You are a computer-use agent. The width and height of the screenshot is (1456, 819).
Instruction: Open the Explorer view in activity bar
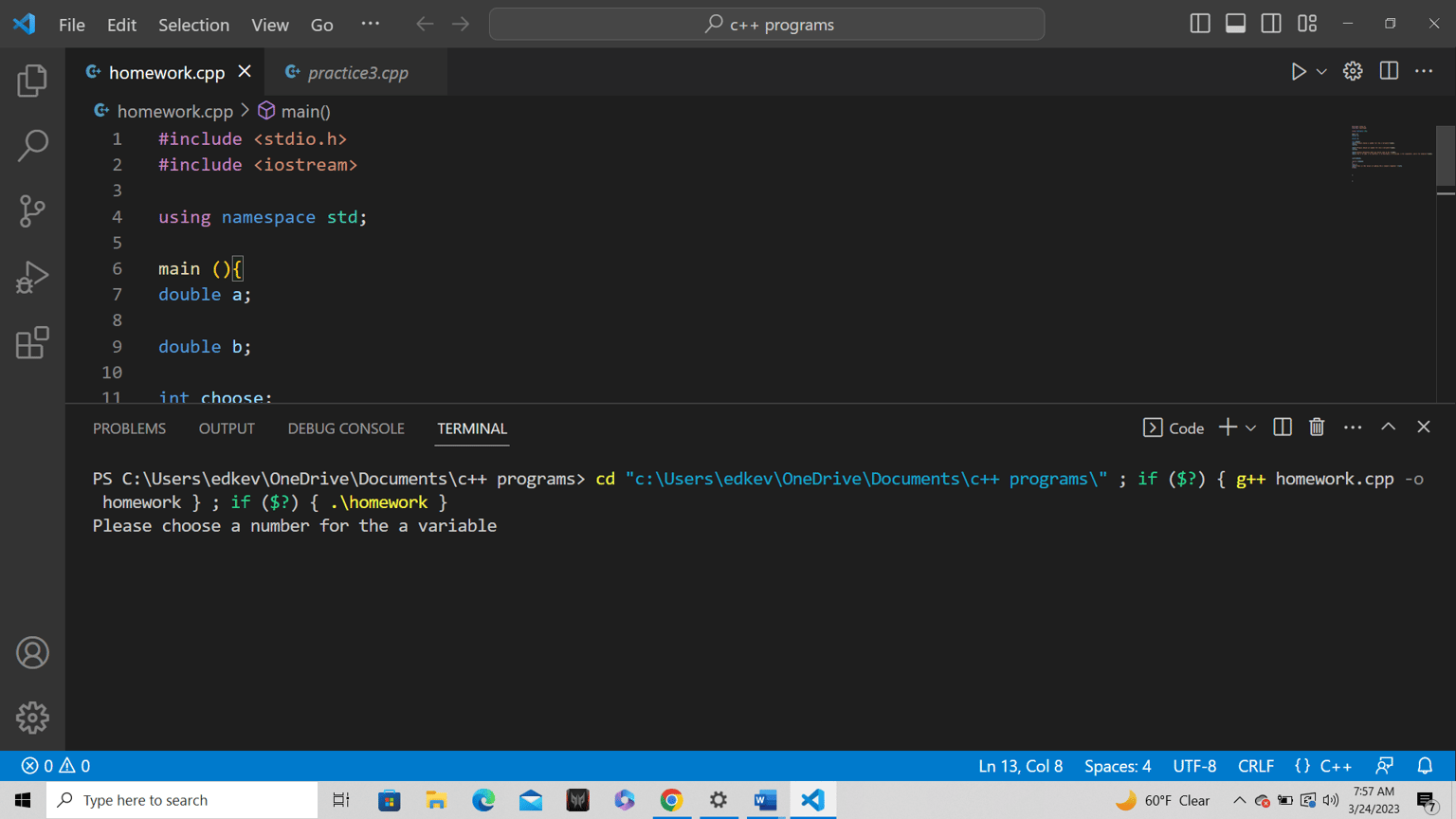32,81
